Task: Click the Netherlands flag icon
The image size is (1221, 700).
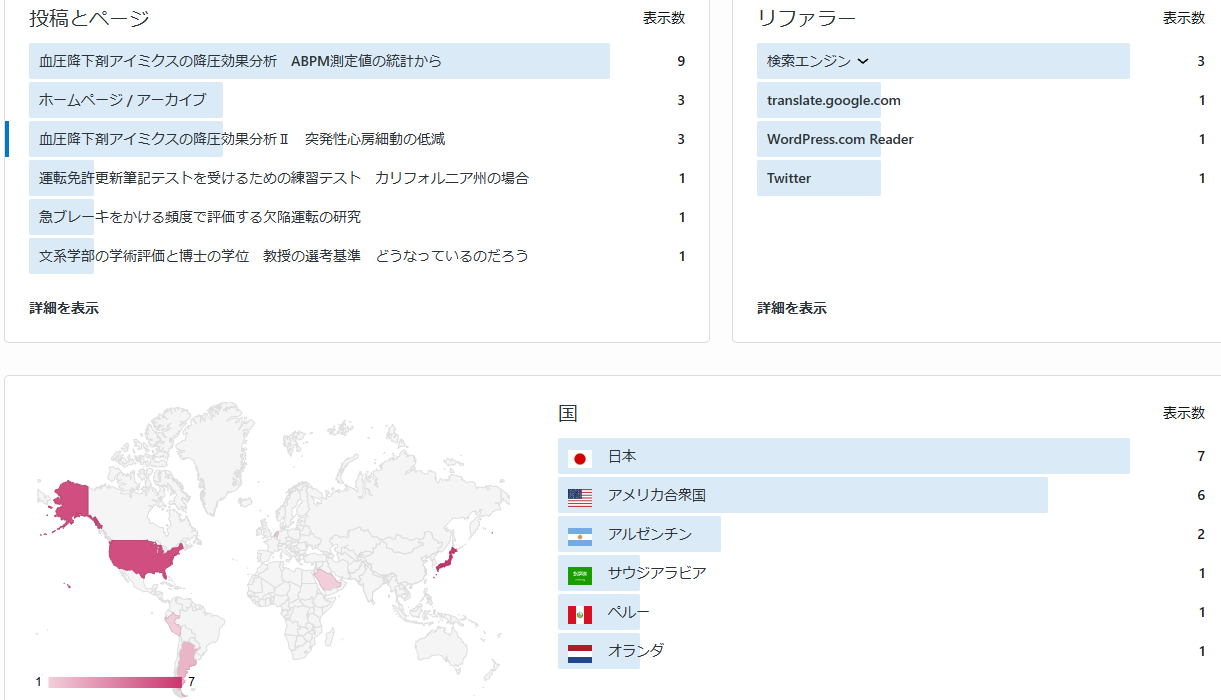Action: point(580,653)
